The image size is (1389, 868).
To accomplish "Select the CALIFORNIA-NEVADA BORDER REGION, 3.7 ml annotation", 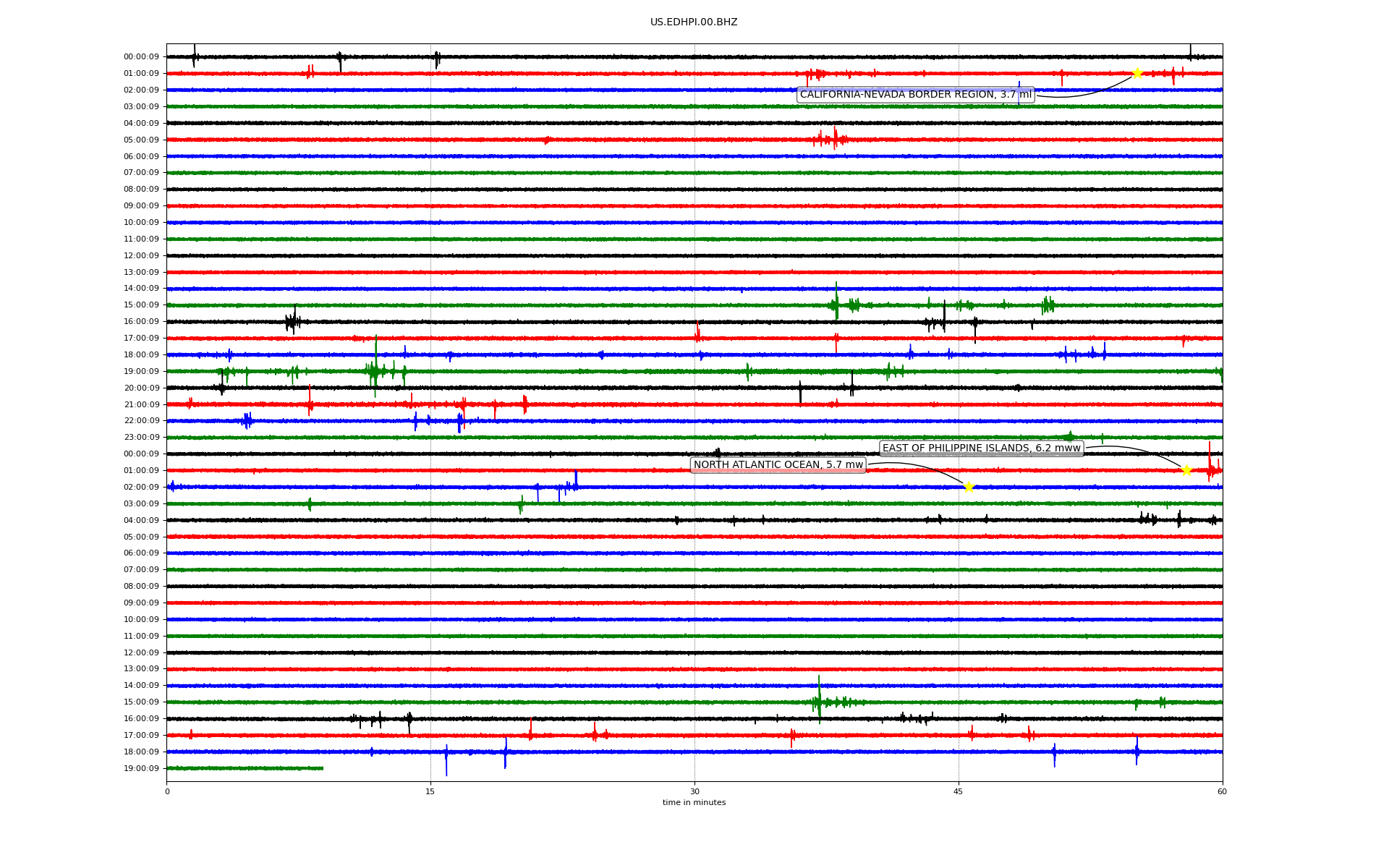I will (x=916, y=95).
